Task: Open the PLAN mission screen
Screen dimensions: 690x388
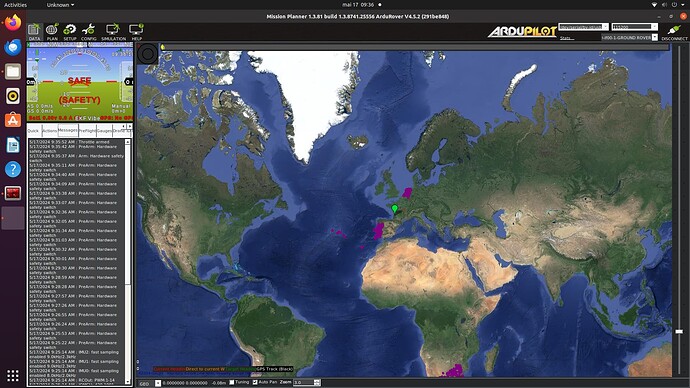Action: pyautogui.click(x=52, y=32)
